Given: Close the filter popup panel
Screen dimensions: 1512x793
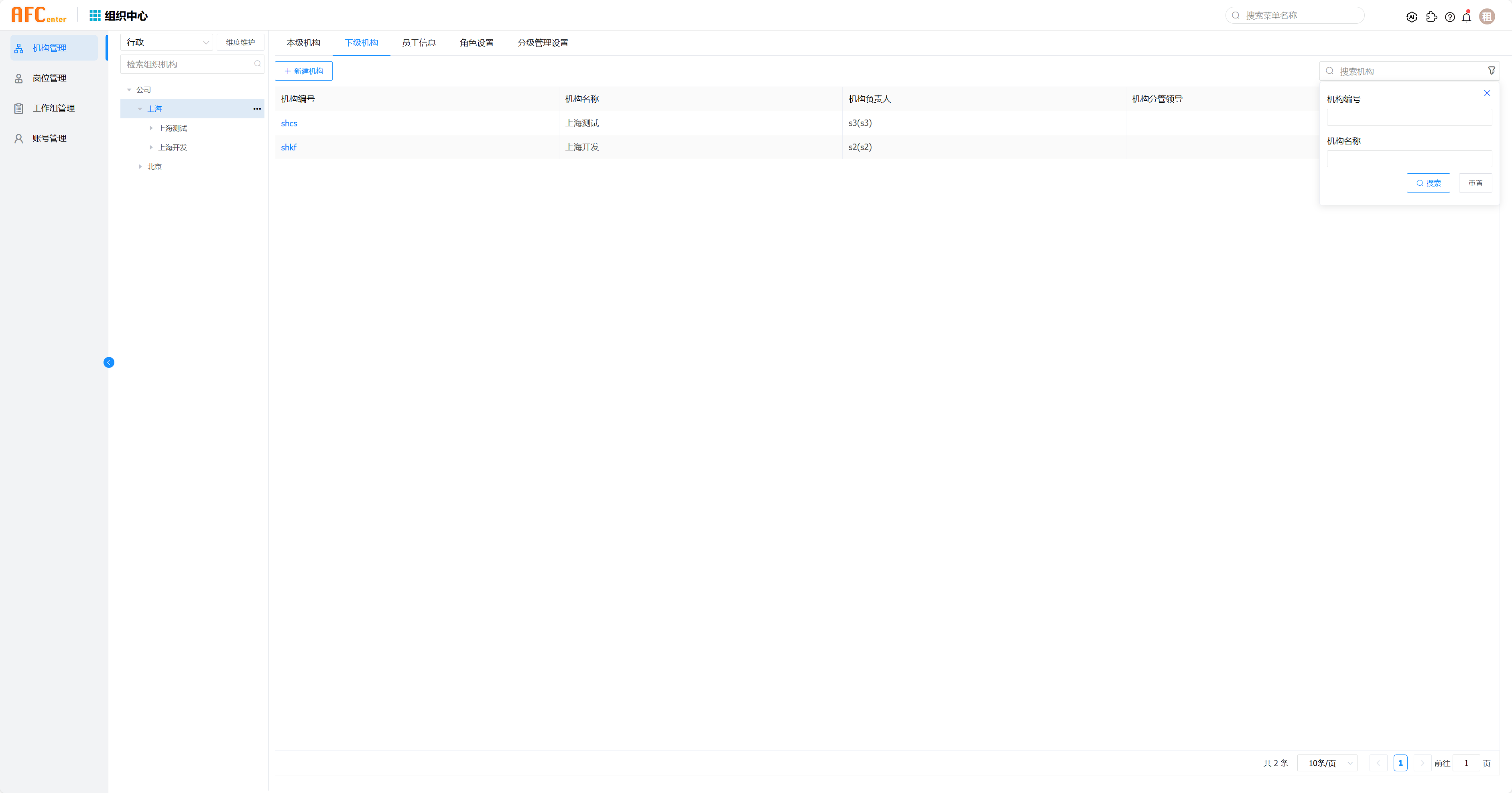Looking at the screenshot, I should point(1487,93).
